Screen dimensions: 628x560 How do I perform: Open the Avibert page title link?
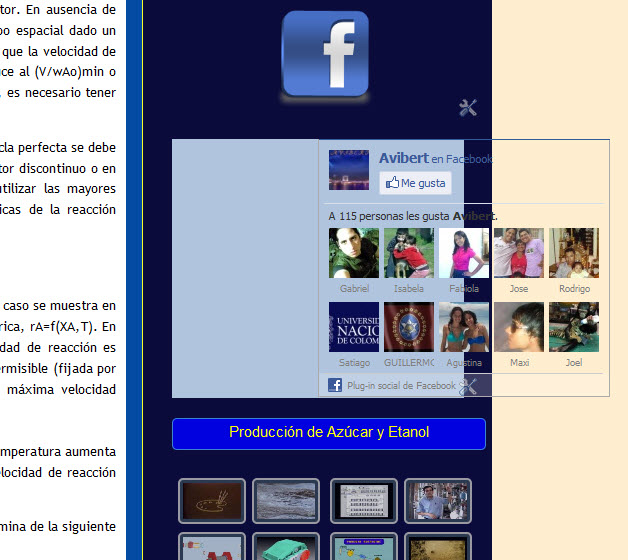404,158
